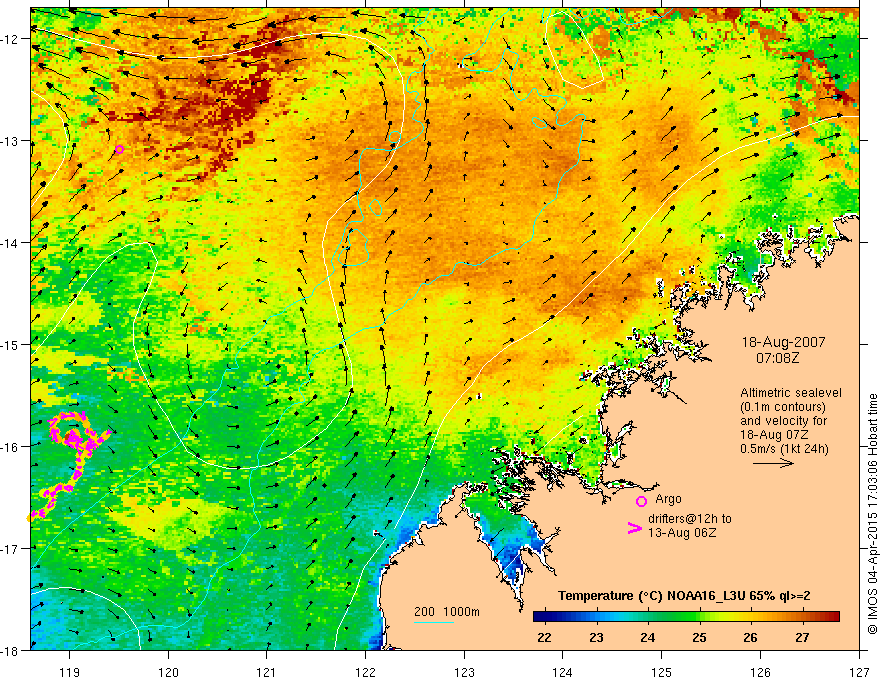Click the latitude axis label -15
880x680 pixels.
[x=10, y=344]
